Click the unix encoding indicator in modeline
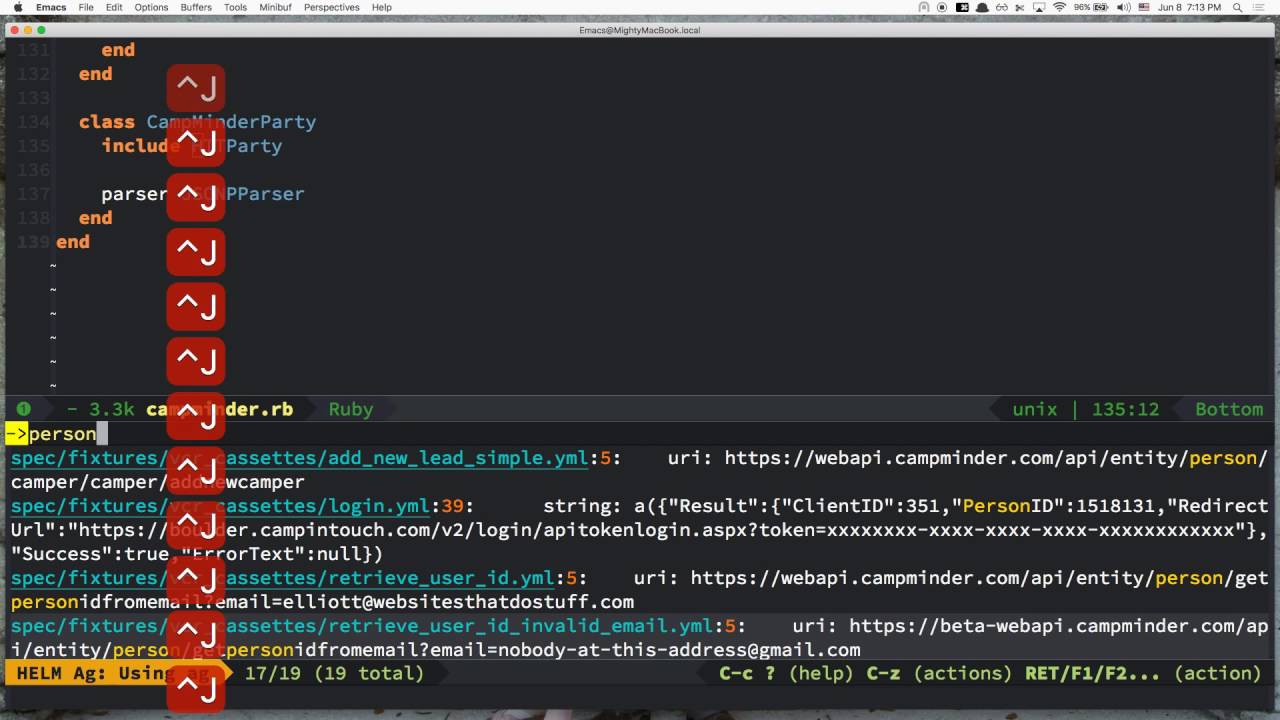Image resolution: width=1280 pixels, height=720 pixels. (x=1034, y=409)
